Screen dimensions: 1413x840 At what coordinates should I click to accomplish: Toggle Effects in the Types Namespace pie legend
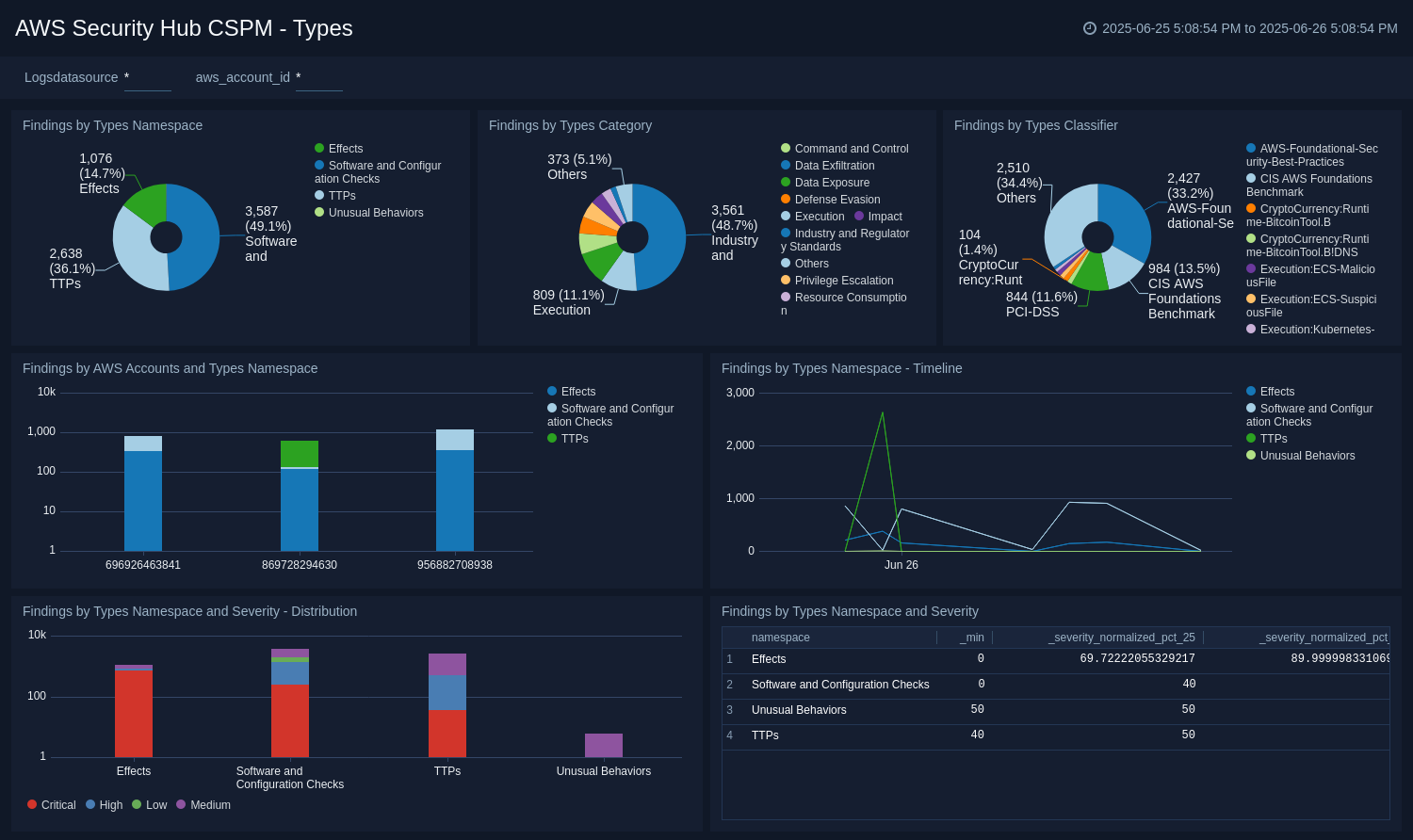click(339, 149)
